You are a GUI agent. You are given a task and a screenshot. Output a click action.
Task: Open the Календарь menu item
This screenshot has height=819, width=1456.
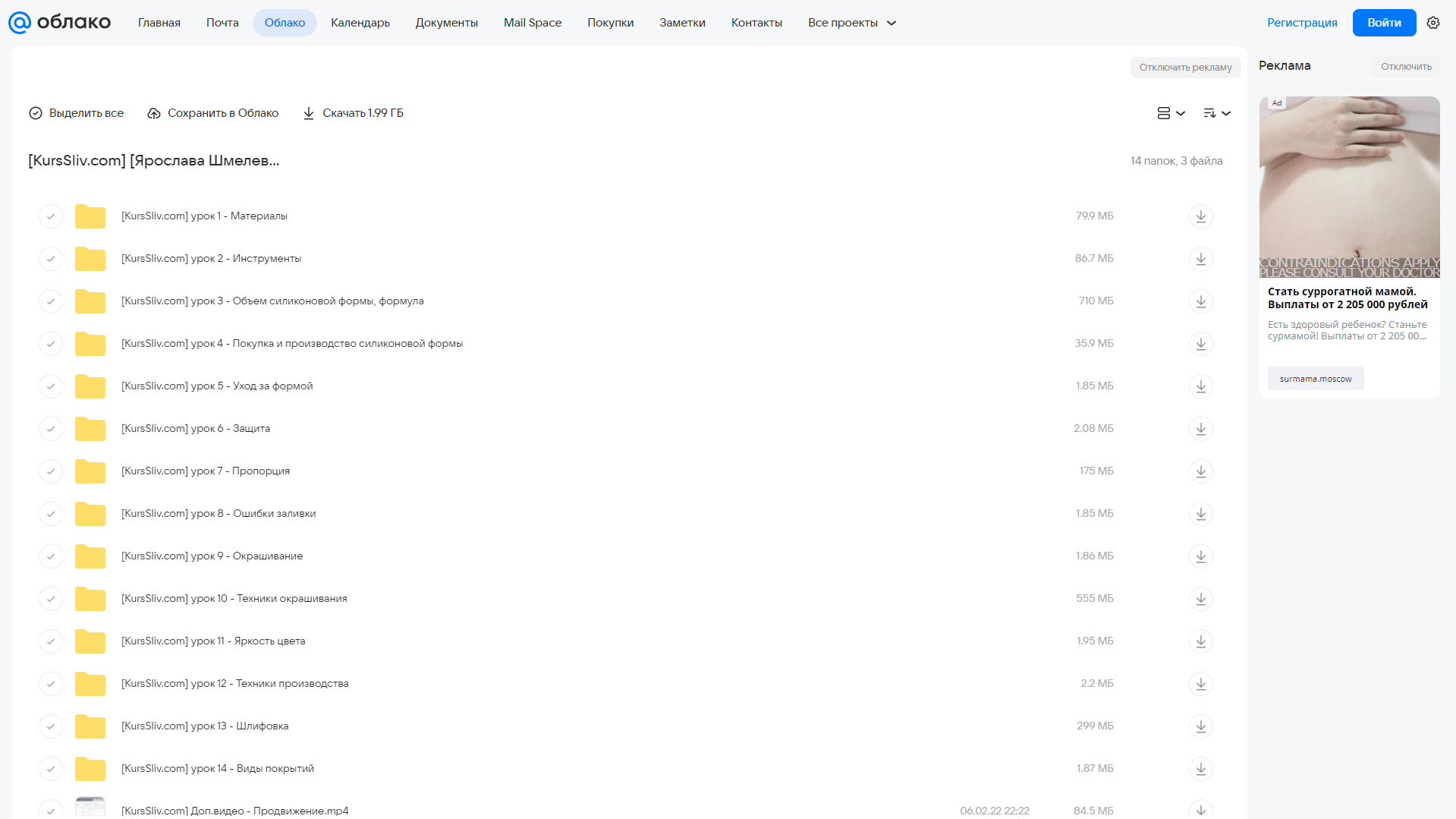click(x=360, y=23)
